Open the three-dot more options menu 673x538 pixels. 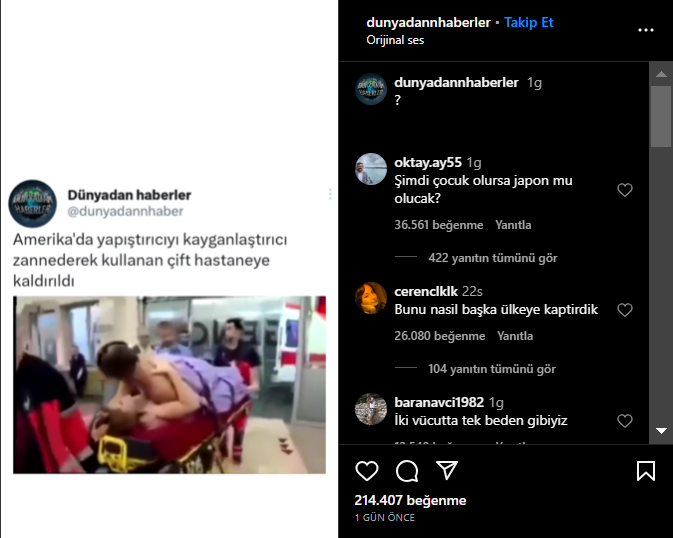646,30
